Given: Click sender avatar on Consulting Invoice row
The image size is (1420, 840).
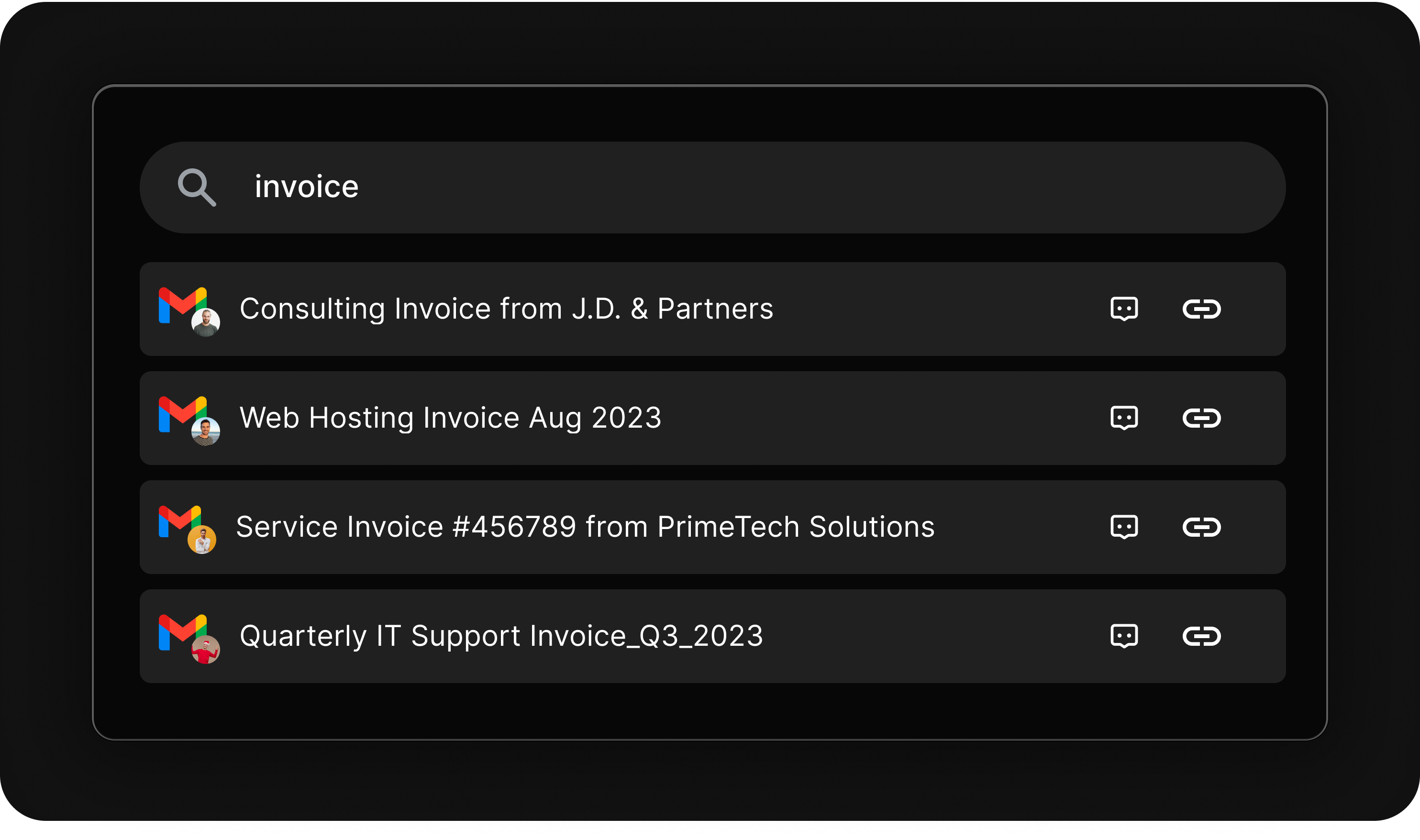Looking at the screenshot, I should [205, 322].
